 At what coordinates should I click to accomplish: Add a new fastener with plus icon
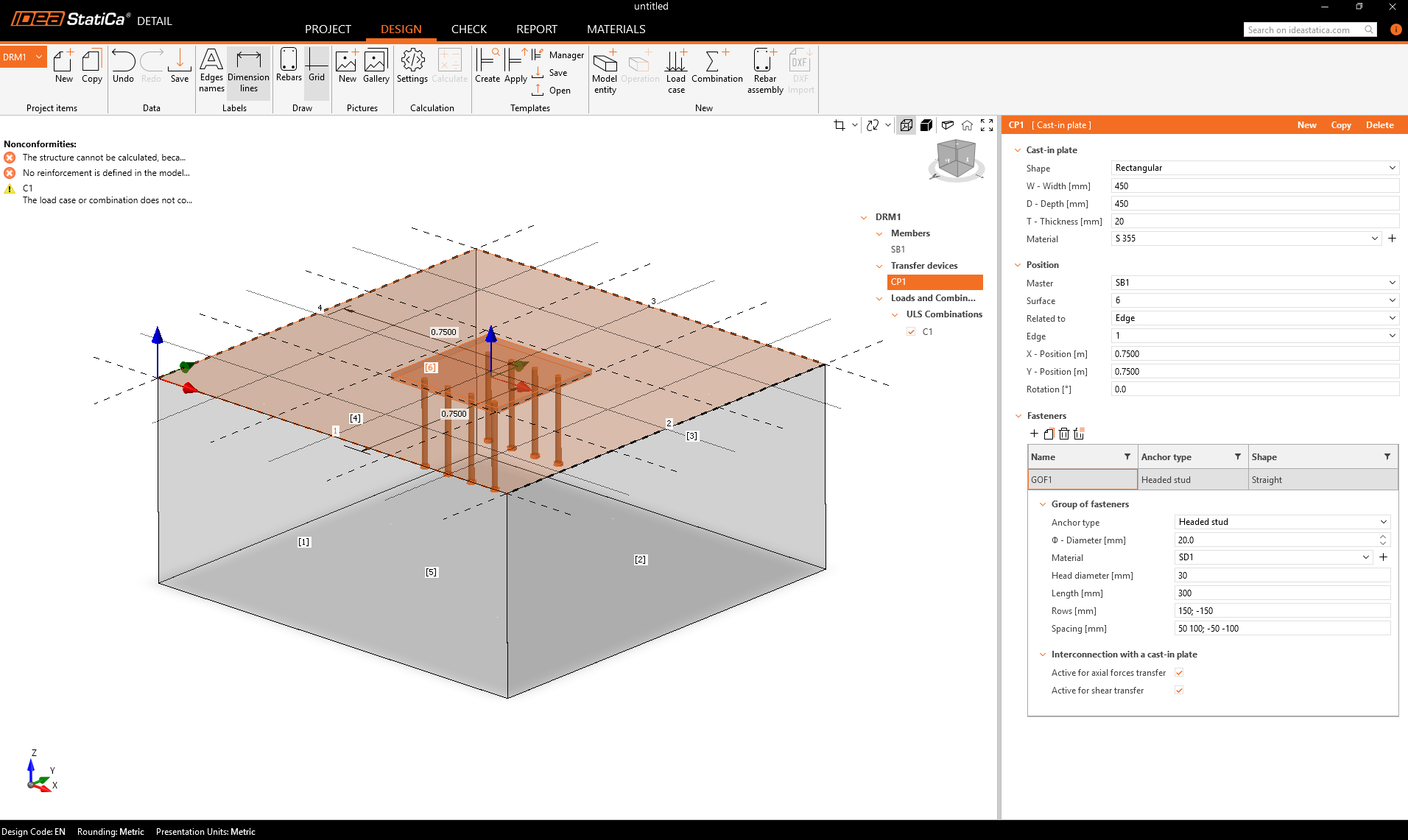1034,434
